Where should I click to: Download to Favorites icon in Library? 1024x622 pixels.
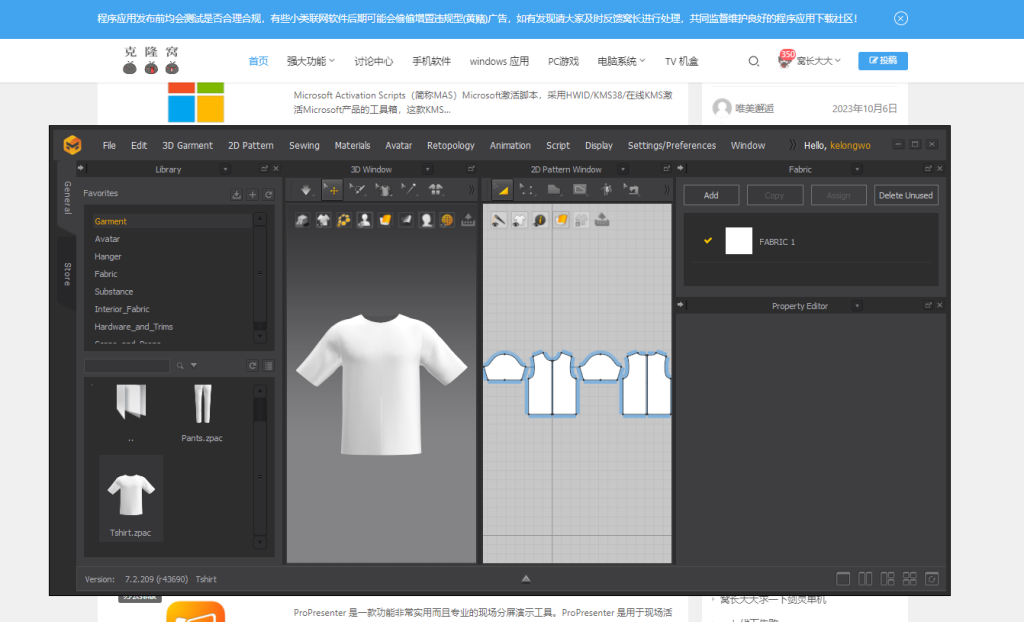point(236,195)
